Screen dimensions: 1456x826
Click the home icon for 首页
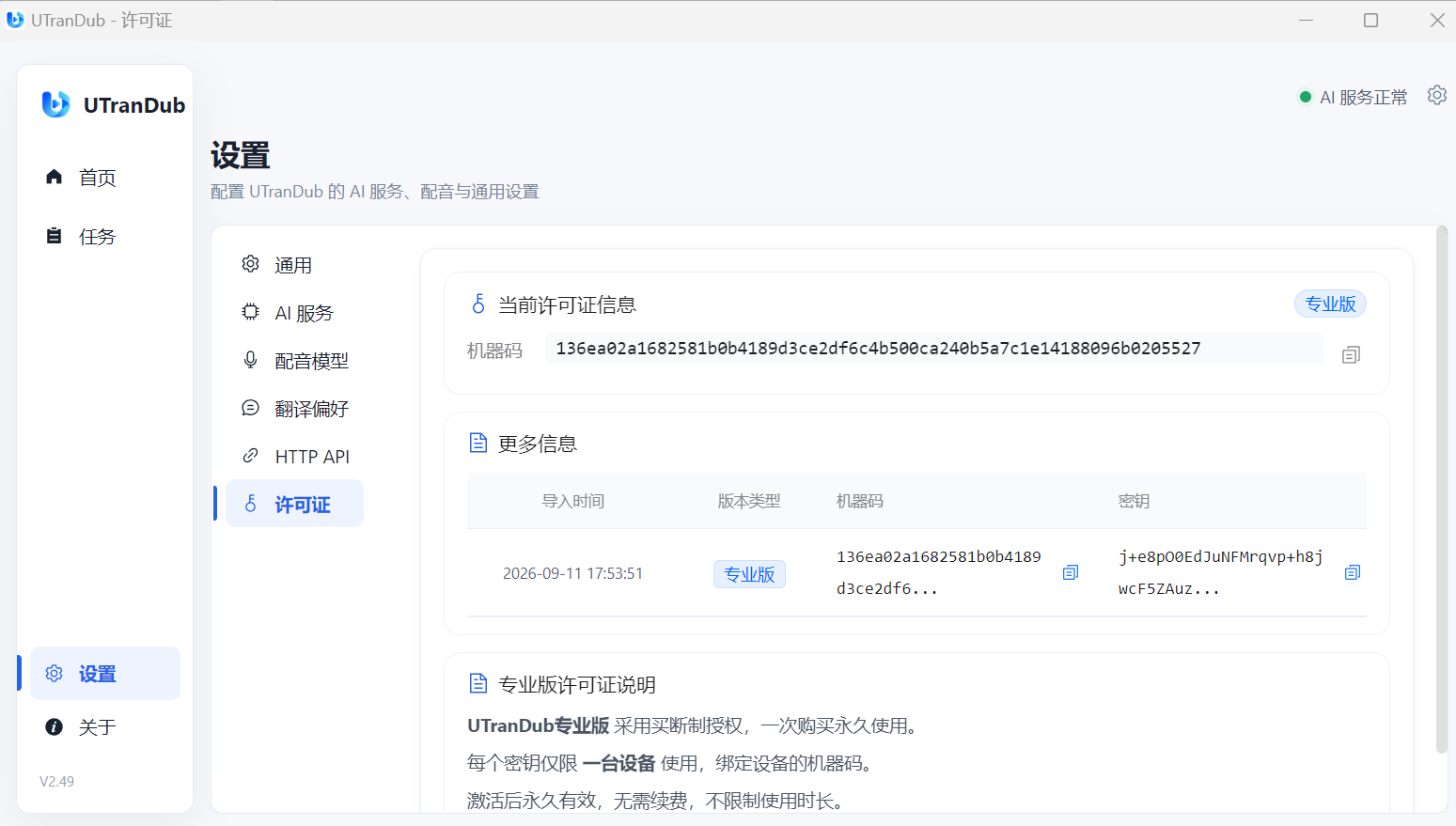(55, 177)
